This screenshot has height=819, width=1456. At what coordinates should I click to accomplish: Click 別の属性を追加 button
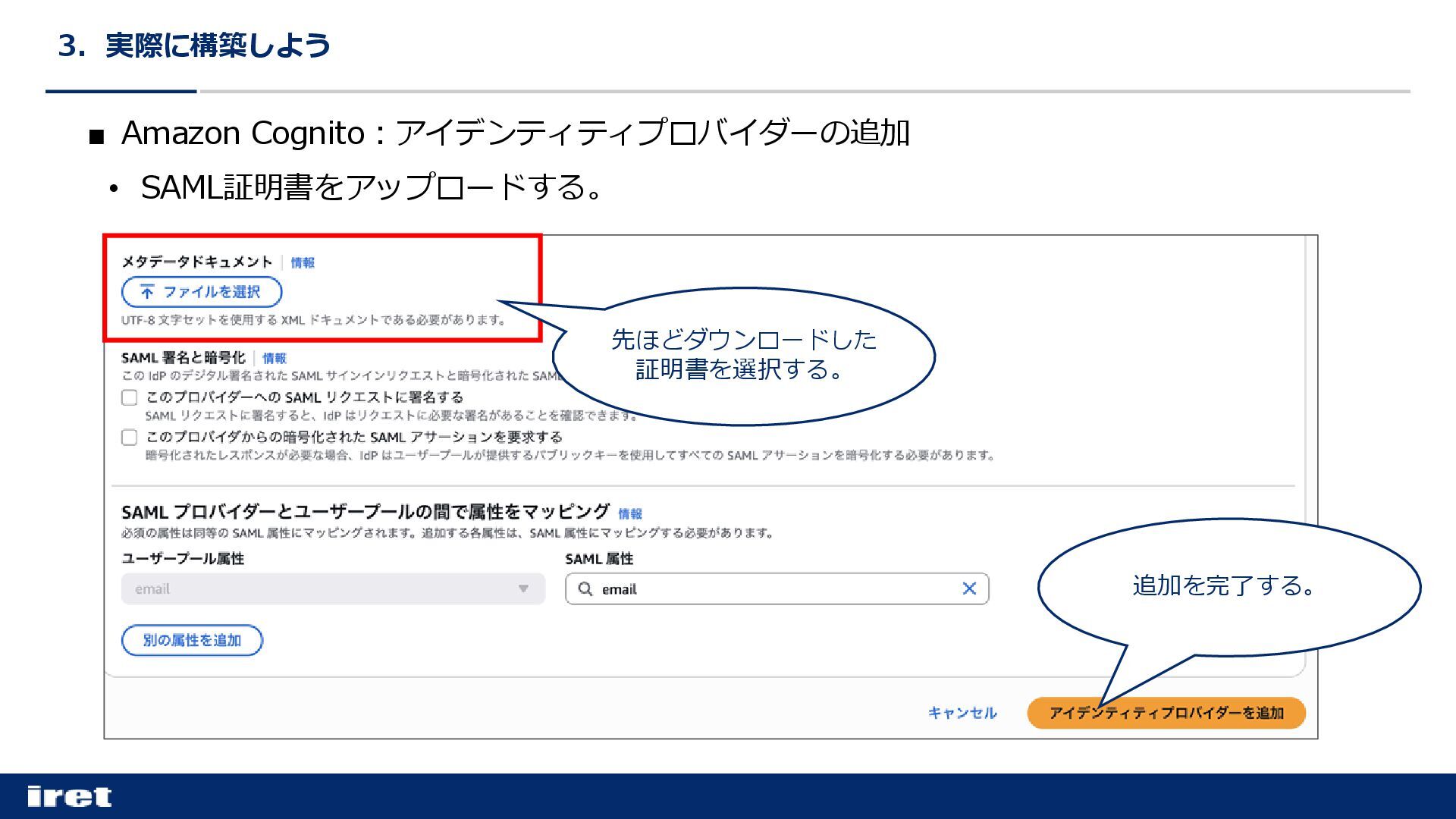(192, 640)
